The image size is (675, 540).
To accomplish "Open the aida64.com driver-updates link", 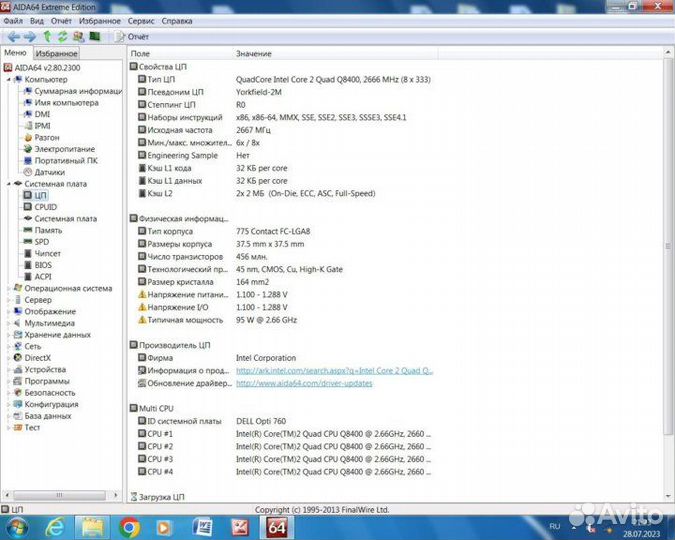I will click(303, 383).
